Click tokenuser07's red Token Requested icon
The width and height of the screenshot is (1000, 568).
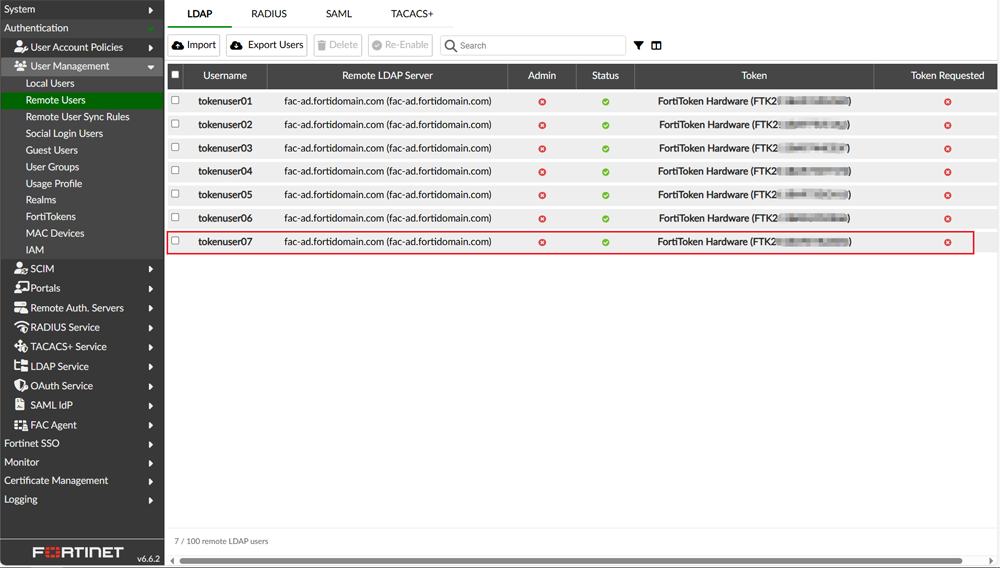coord(947,242)
